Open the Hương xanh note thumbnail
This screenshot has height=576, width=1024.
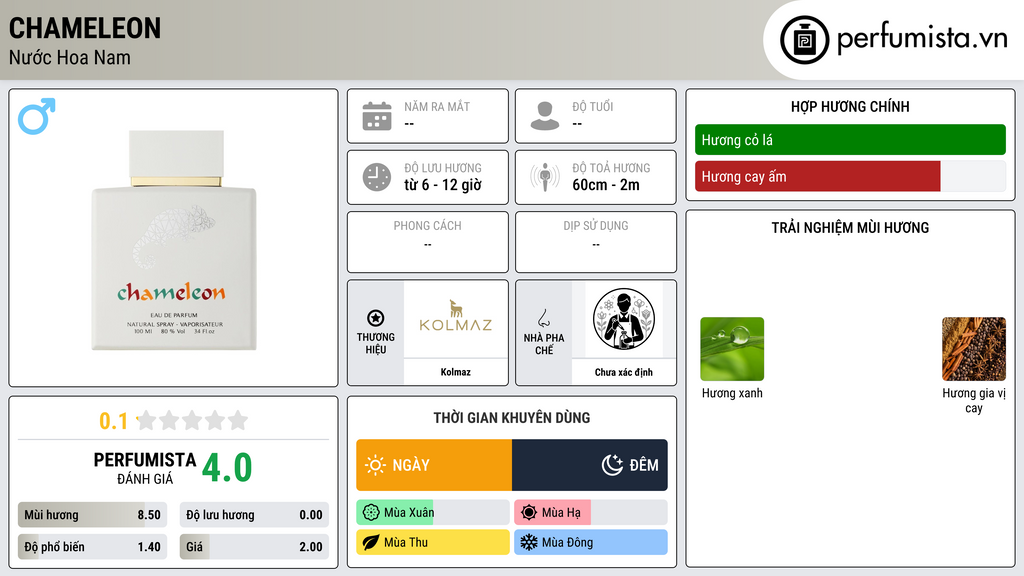732,349
